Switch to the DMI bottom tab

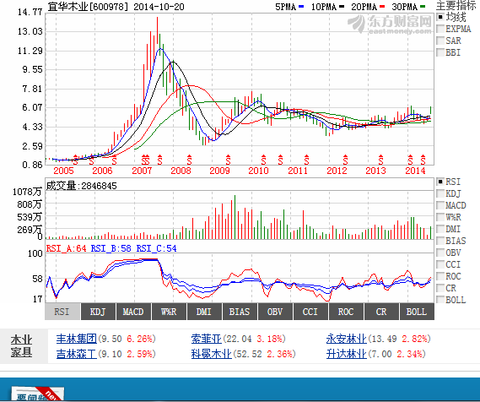tap(204, 312)
